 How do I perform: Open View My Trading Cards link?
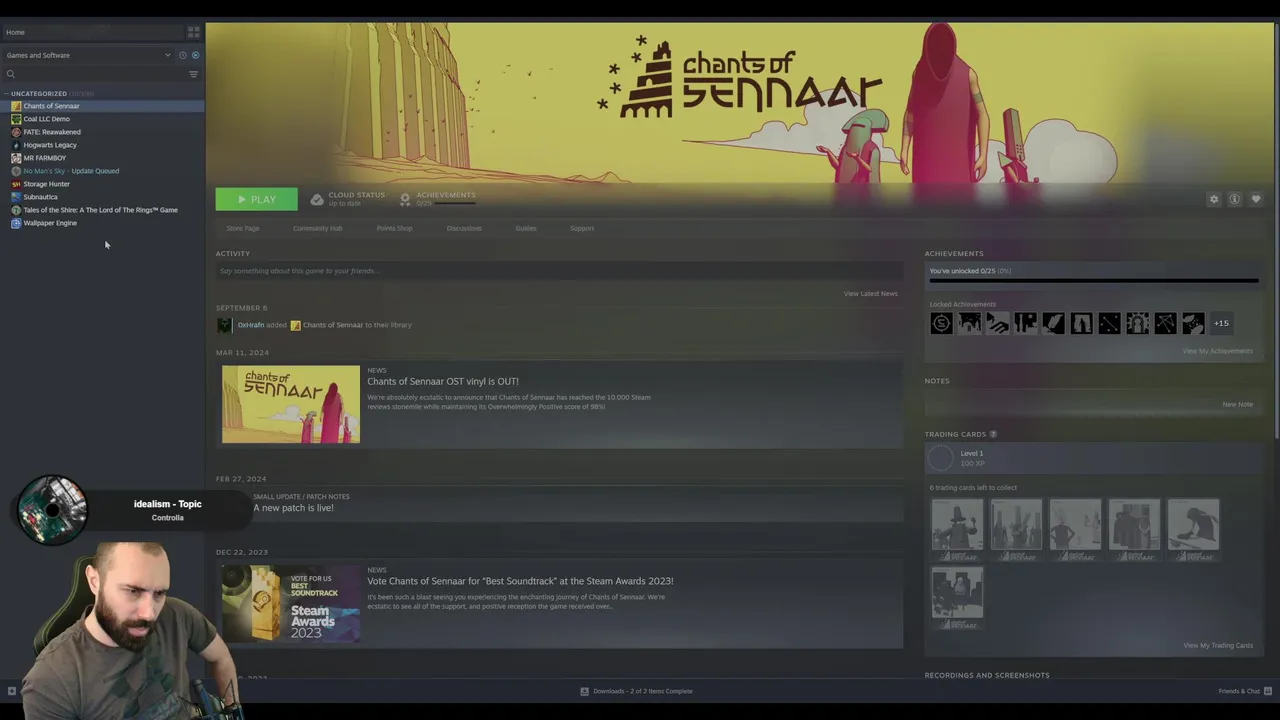[x=1218, y=645]
